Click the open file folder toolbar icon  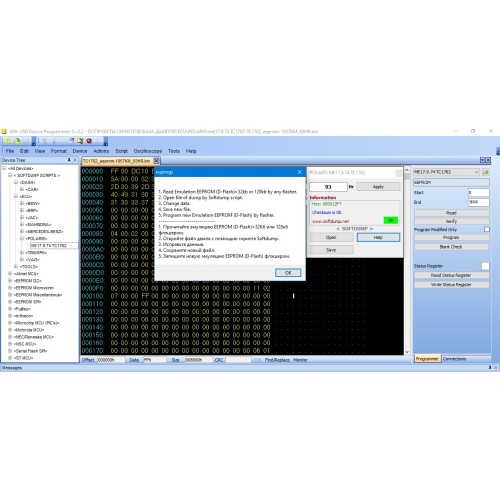pyautogui.click(x=17, y=141)
